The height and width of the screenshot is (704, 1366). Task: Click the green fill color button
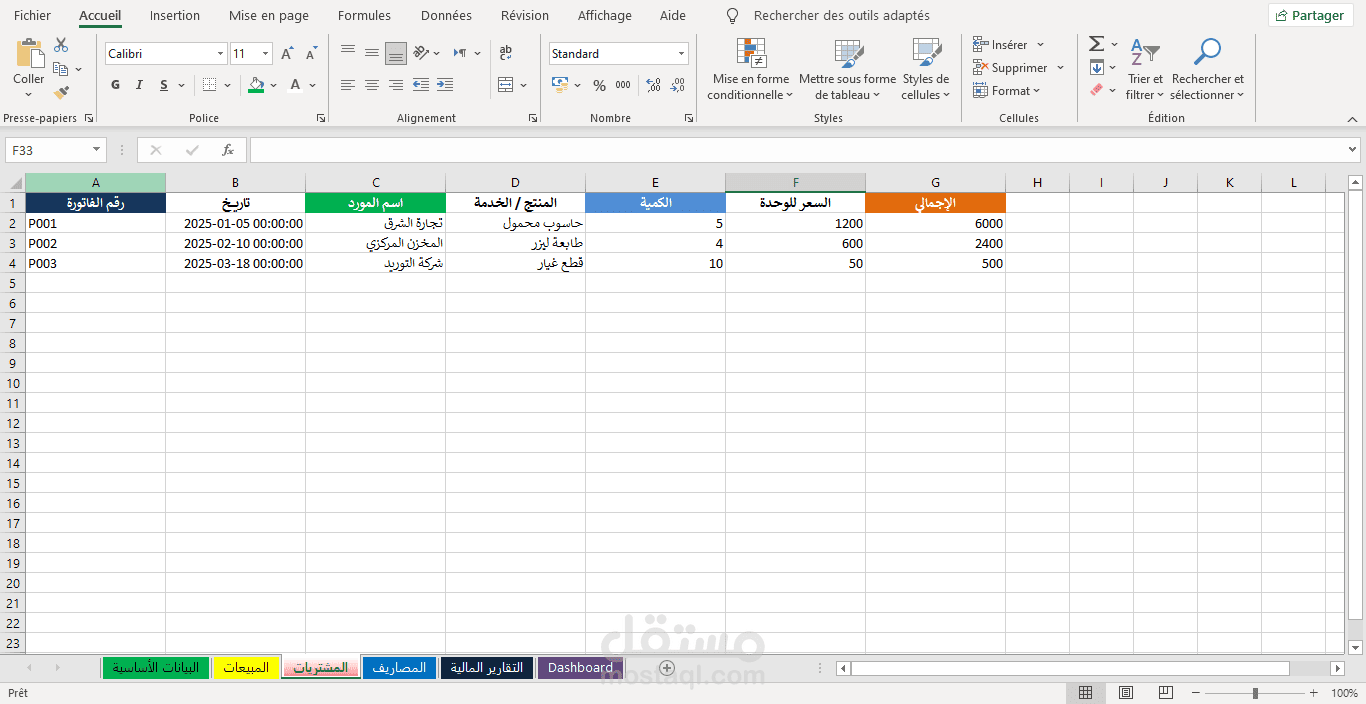257,85
